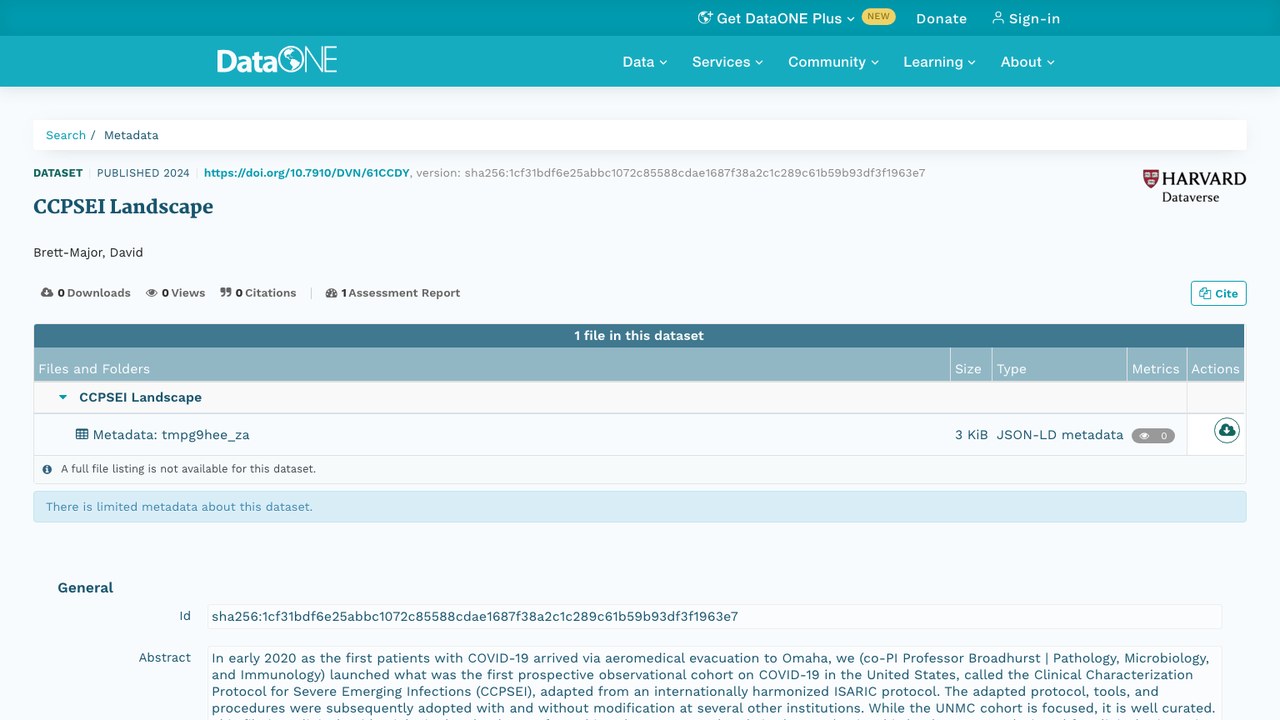The image size is (1280, 720).
Task: Open the About dropdown menu
Action: coord(1027,62)
